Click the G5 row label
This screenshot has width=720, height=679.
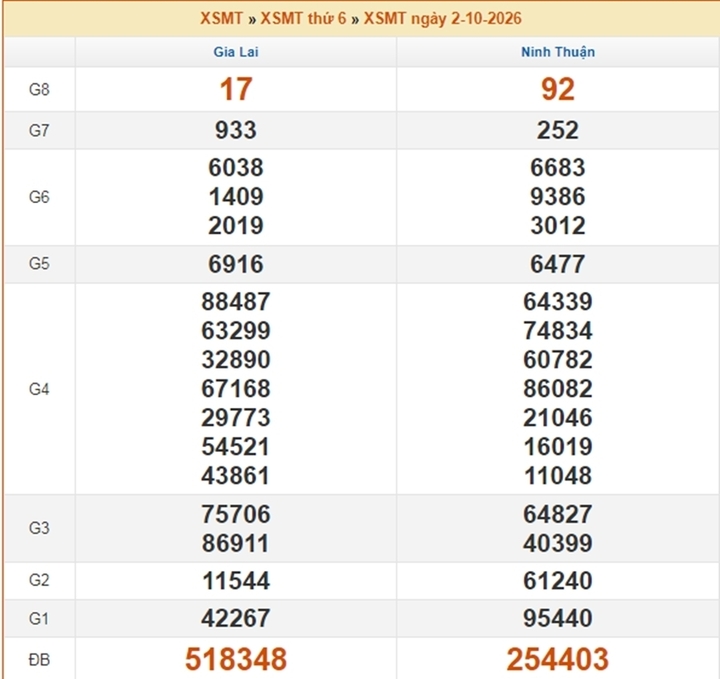point(39,264)
